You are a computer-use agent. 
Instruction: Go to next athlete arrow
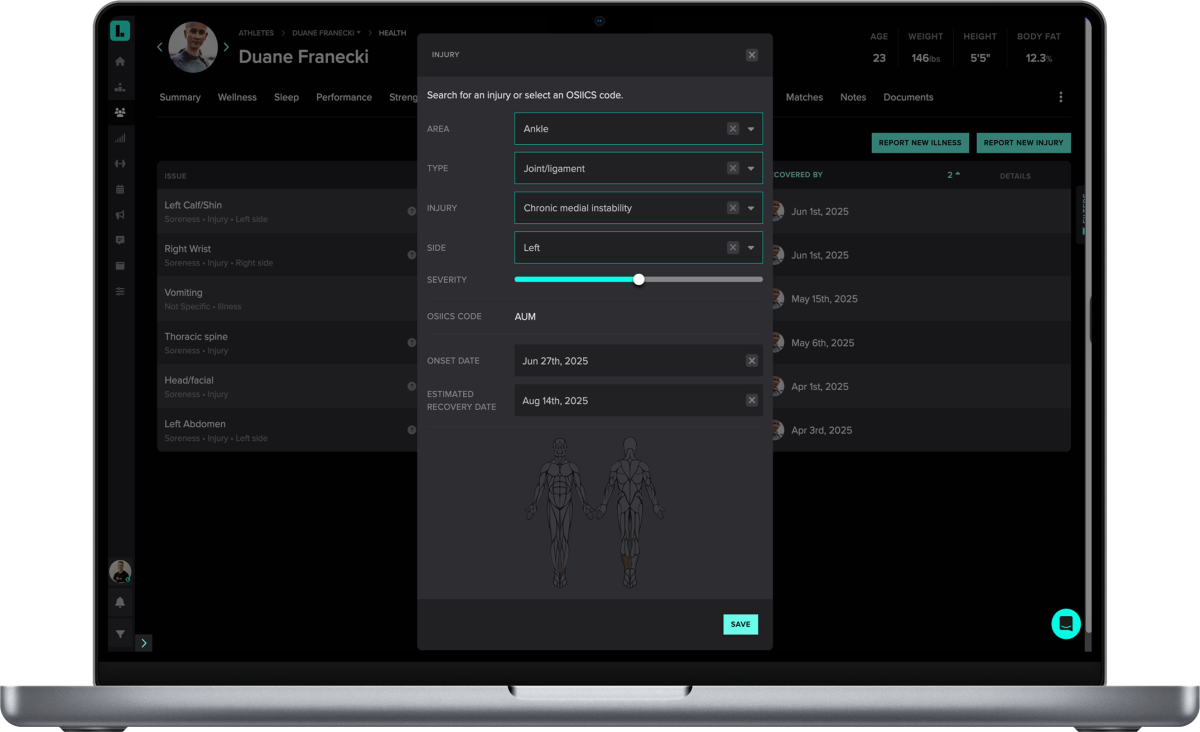click(x=226, y=47)
